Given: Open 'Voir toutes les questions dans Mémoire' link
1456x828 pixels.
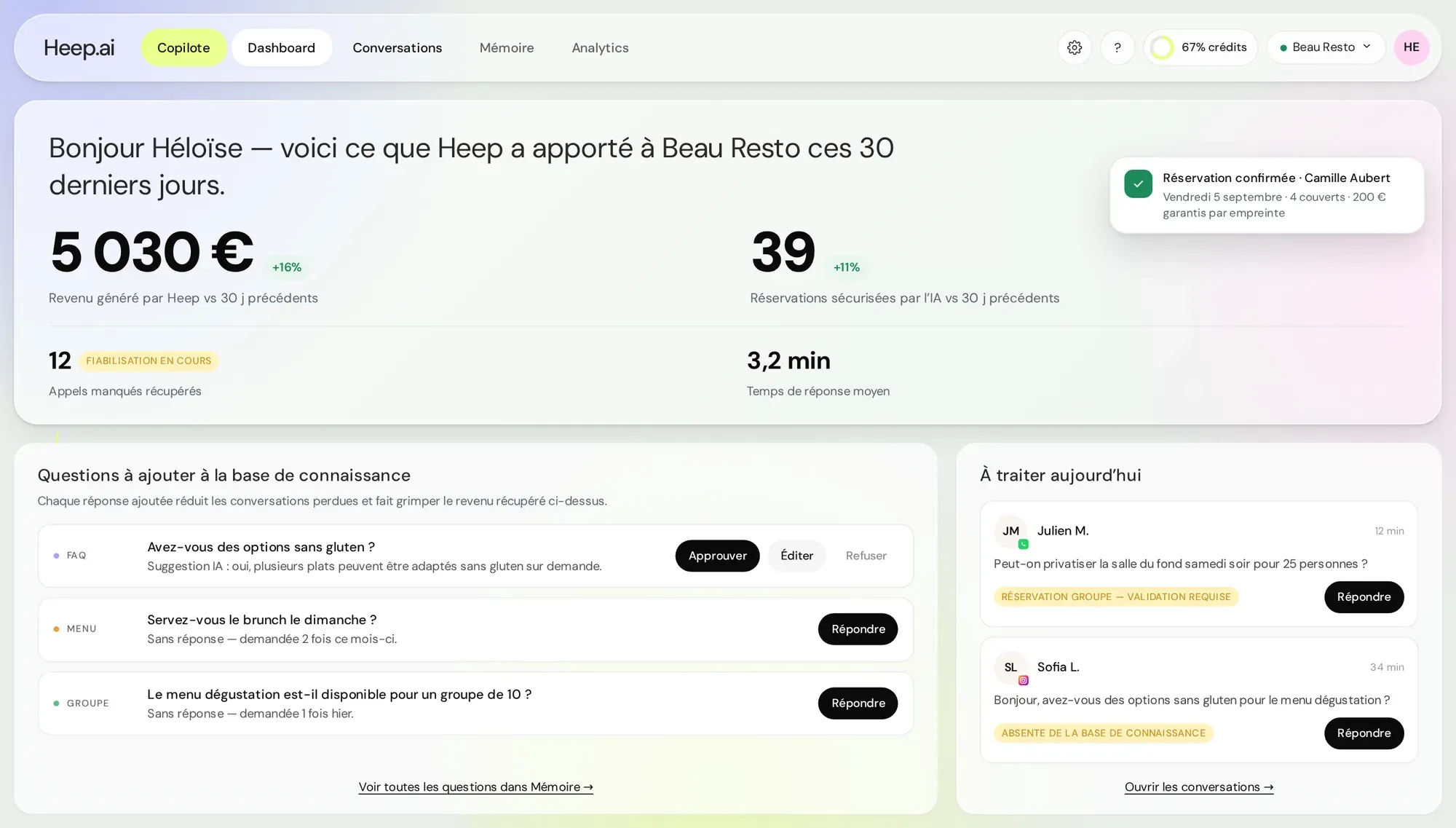Looking at the screenshot, I should [x=475, y=787].
